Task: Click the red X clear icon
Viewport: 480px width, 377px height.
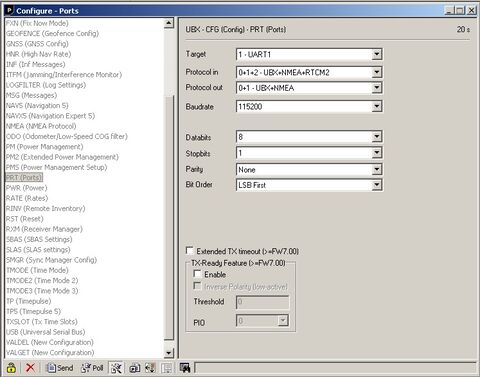Action: click(30, 368)
